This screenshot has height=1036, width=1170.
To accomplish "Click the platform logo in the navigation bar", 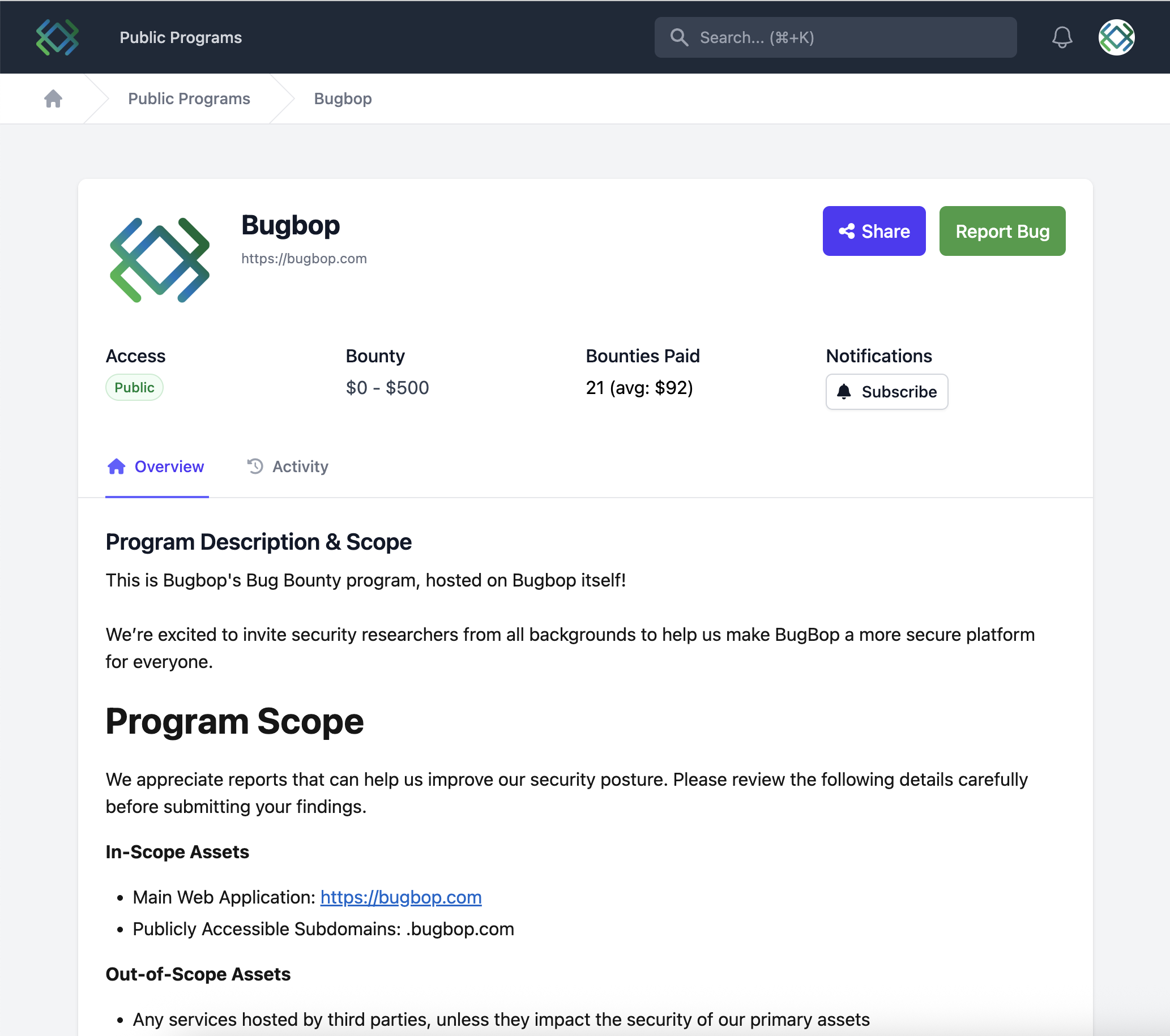I will [57, 37].
